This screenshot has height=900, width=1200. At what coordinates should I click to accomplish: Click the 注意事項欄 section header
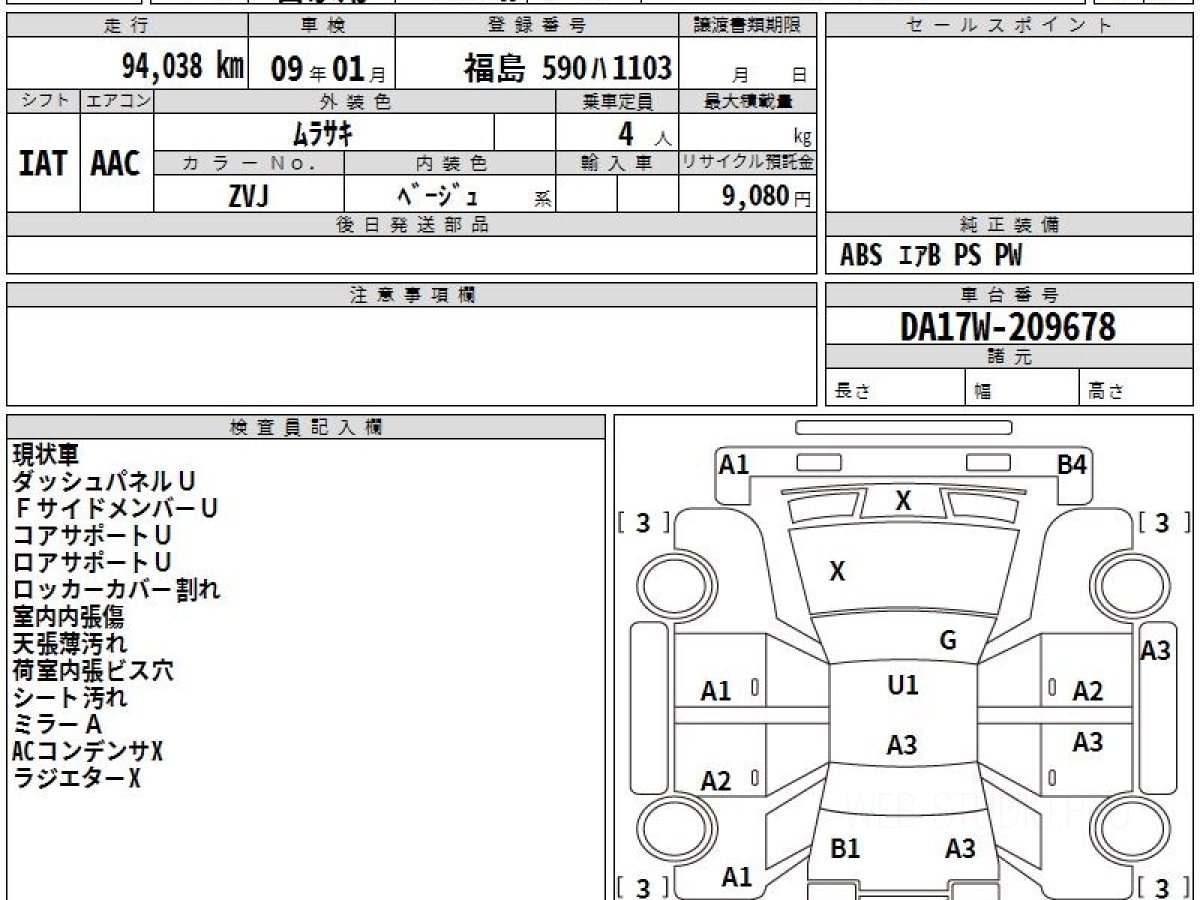pyautogui.click(x=411, y=295)
